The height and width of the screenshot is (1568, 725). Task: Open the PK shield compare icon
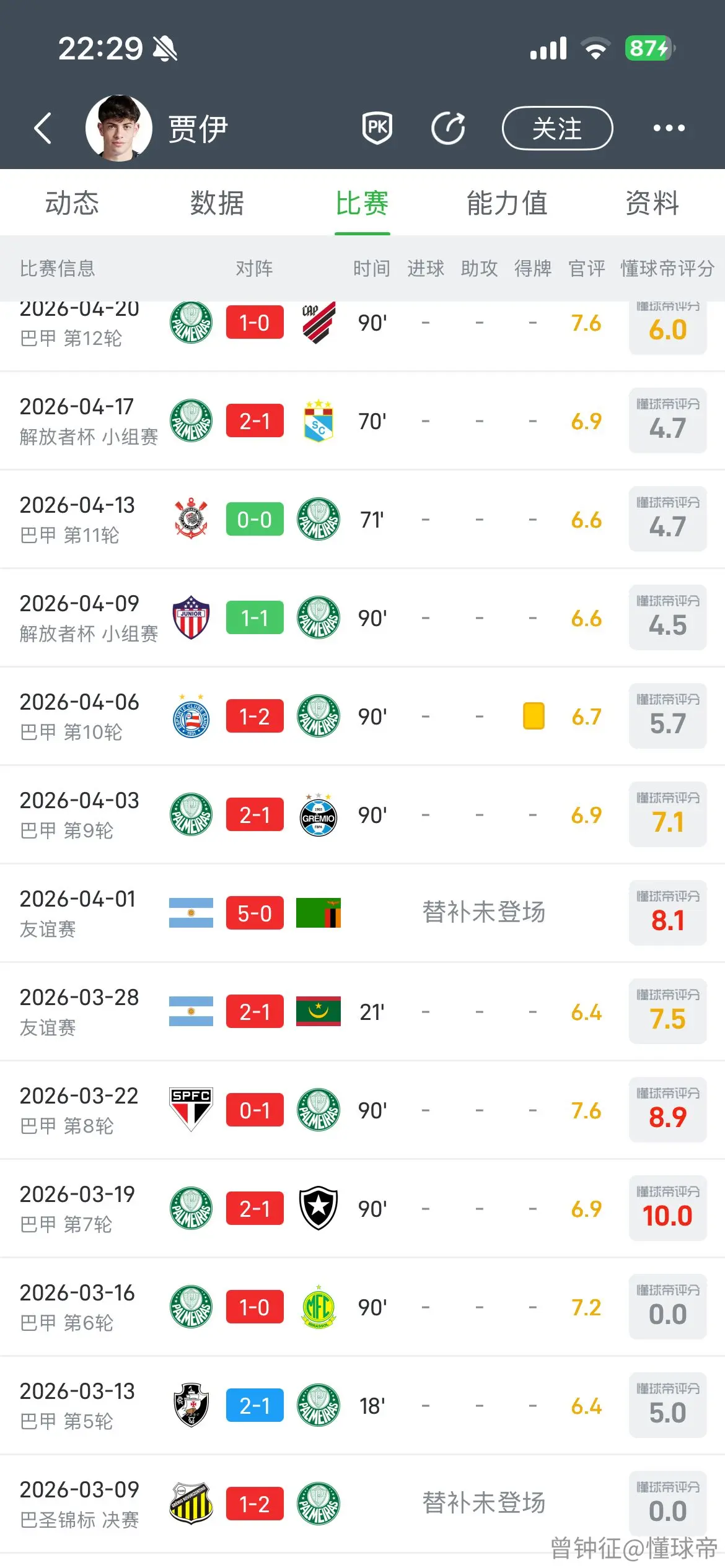(377, 128)
